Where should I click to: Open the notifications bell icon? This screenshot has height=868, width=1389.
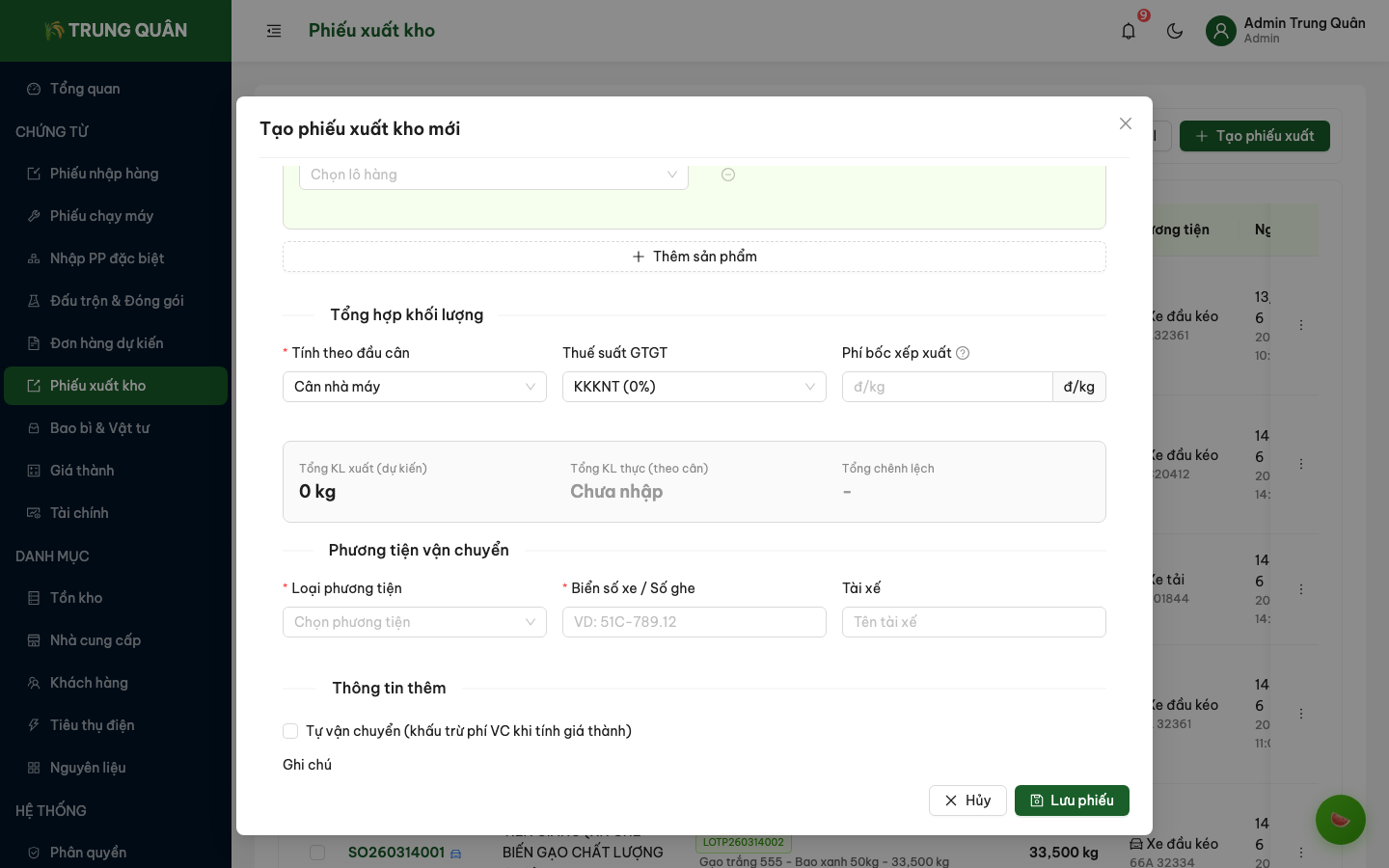(1129, 31)
